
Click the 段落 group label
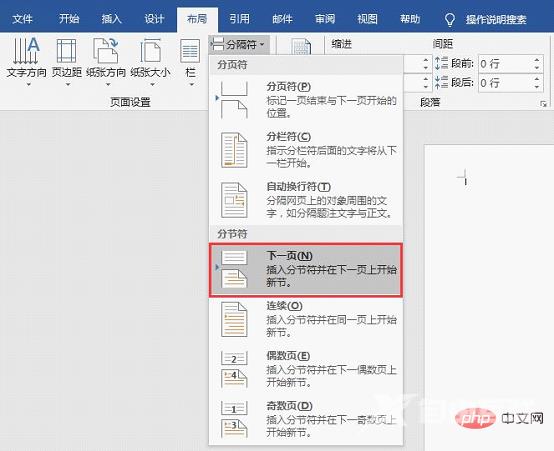point(430,102)
